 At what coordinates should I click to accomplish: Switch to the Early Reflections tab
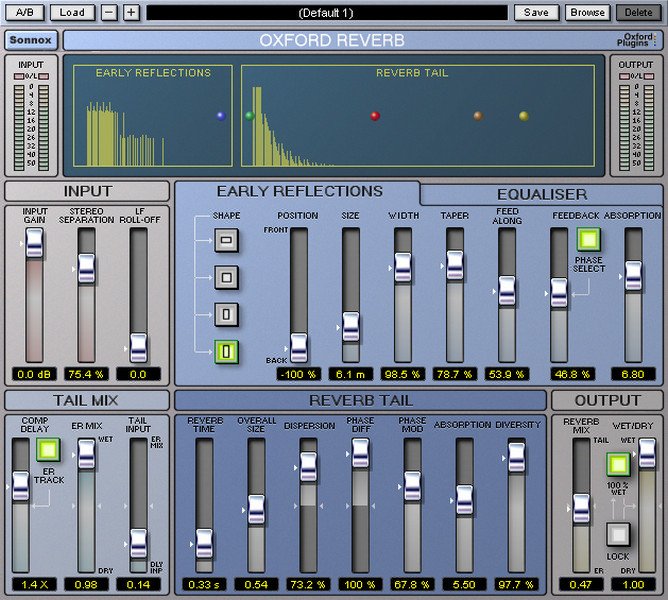coord(299,191)
